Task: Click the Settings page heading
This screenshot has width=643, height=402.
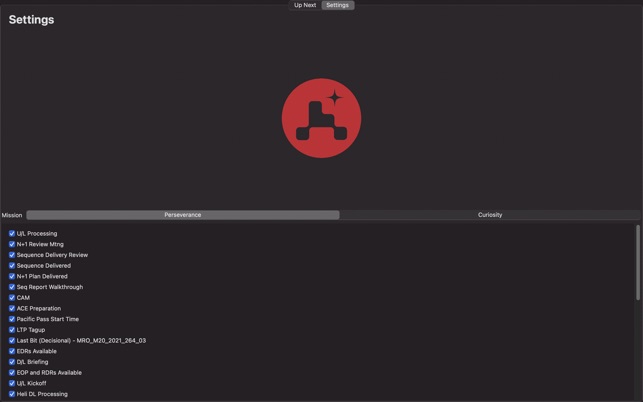Action: pyautogui.click(x=31, y=20)
